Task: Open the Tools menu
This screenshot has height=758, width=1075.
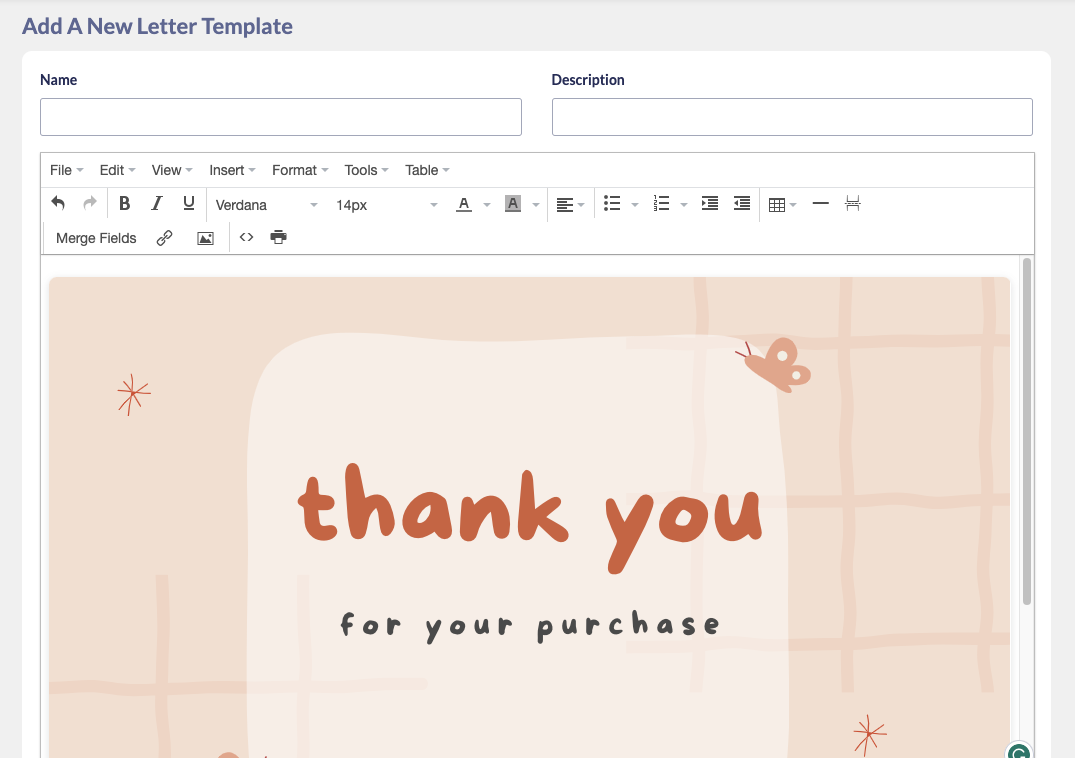Action: coord(366,170)
